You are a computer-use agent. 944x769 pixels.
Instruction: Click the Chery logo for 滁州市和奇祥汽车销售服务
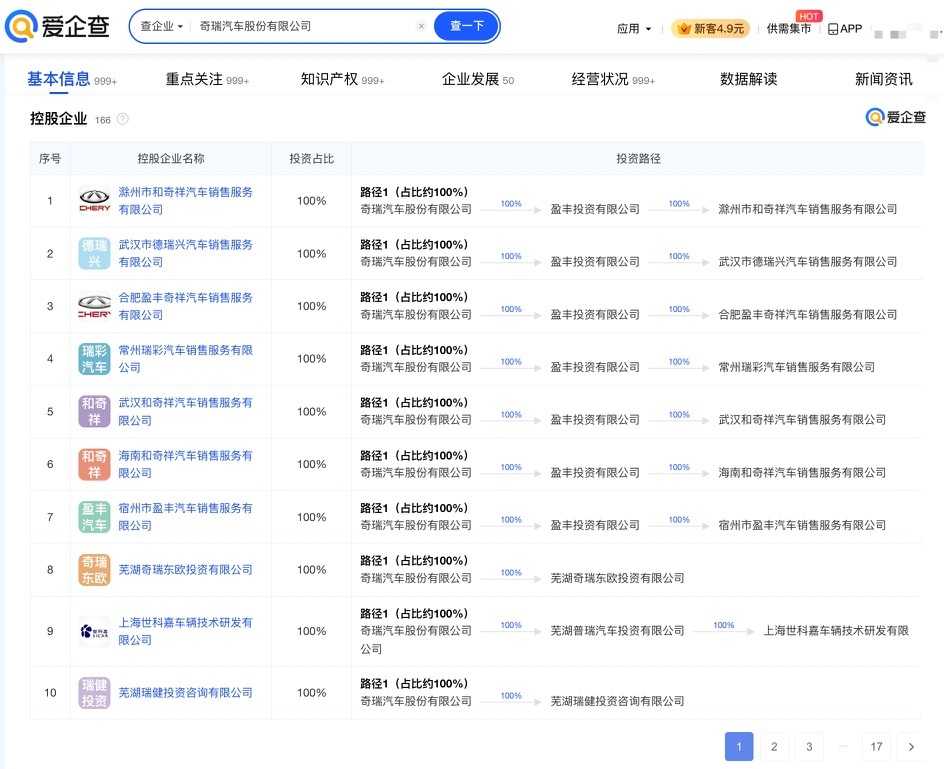[95, 201]
